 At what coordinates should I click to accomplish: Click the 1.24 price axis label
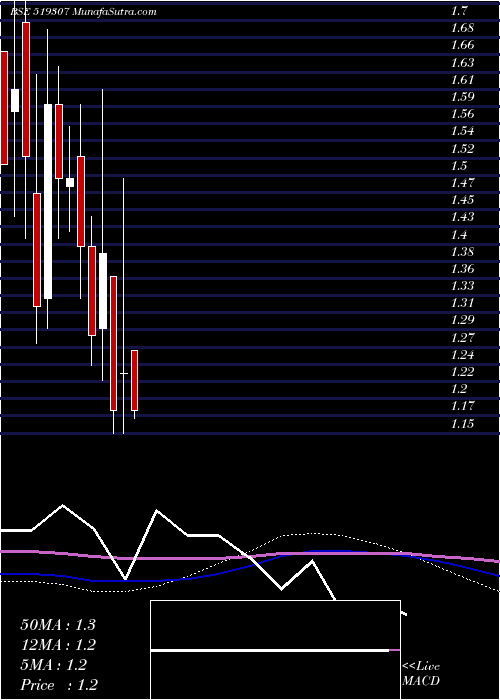pyautogui.click(x=462, y=355)
